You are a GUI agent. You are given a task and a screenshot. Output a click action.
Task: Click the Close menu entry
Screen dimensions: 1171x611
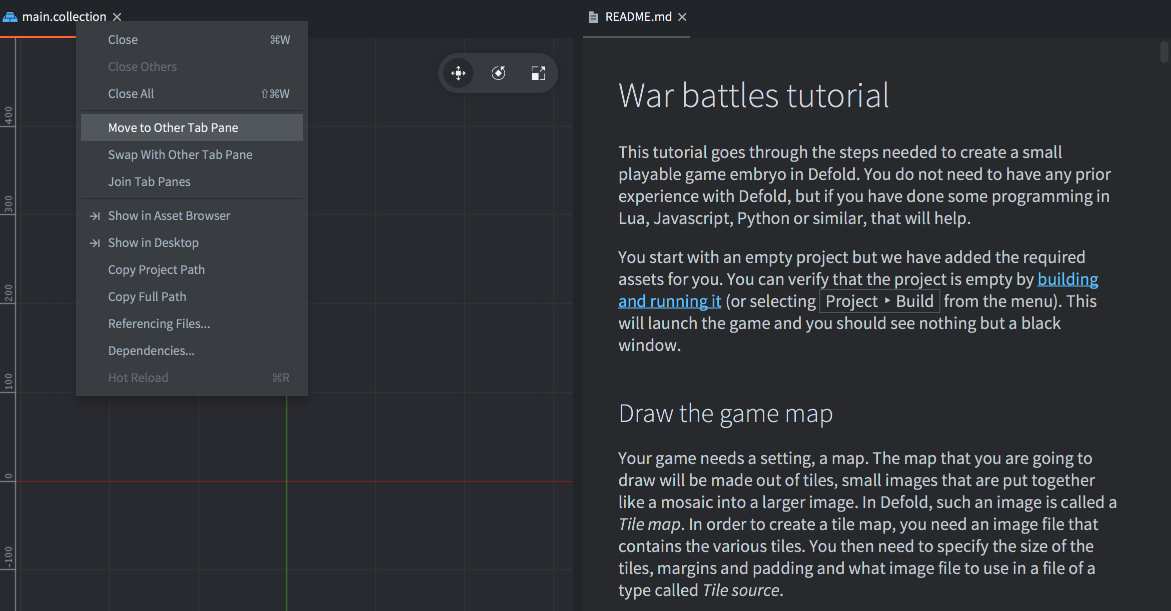[x=123, y=40]
